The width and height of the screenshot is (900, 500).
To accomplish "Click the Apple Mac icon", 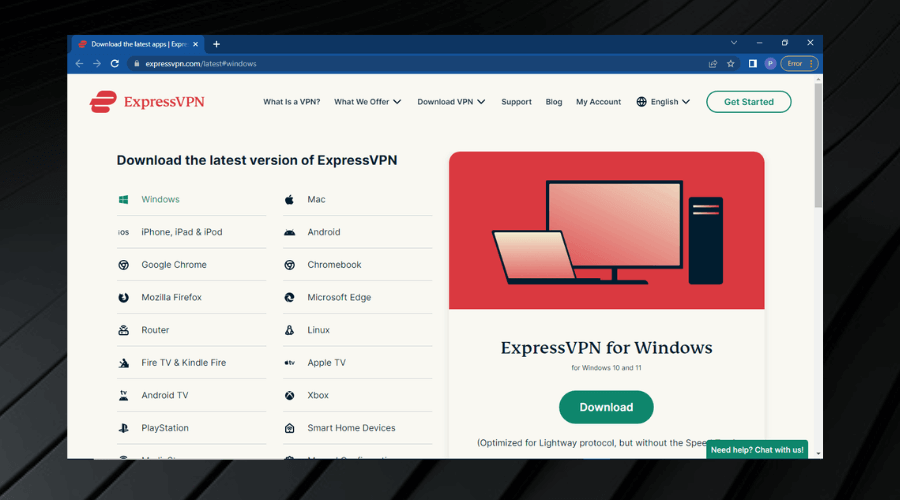I will (x=289, y=199).
